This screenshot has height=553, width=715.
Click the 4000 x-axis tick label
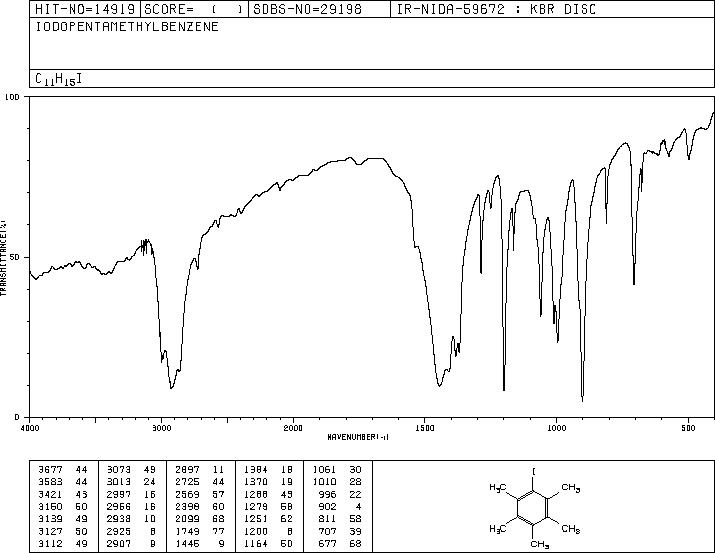[30, 428]
